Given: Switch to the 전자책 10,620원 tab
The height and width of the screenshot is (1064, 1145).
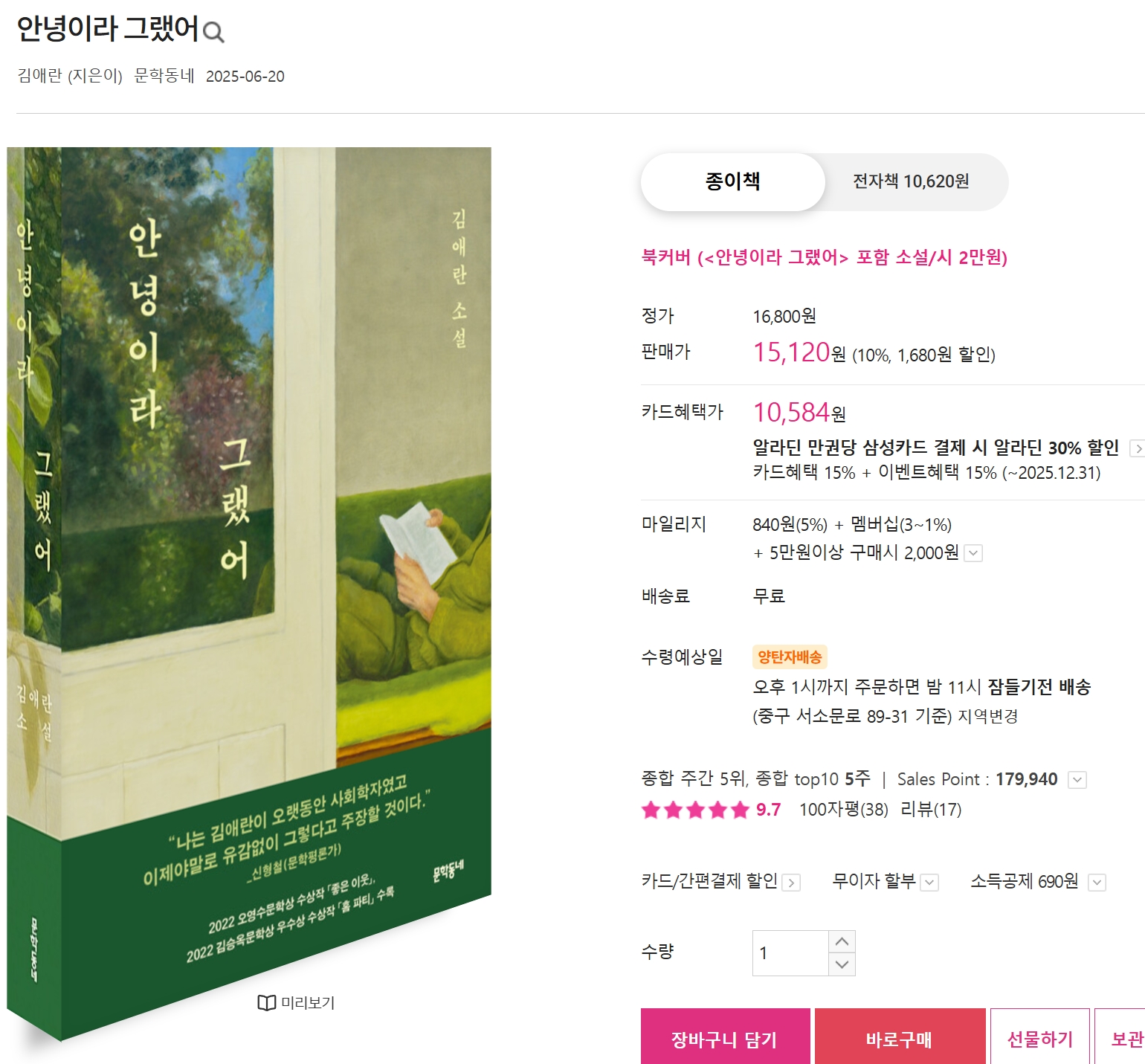Looking at the screenshot, I should [911, 182].
